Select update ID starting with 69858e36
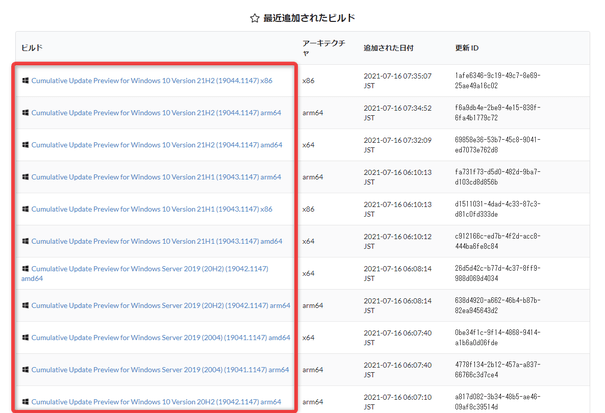Screen dimensions: 605x413 point(497,145)
